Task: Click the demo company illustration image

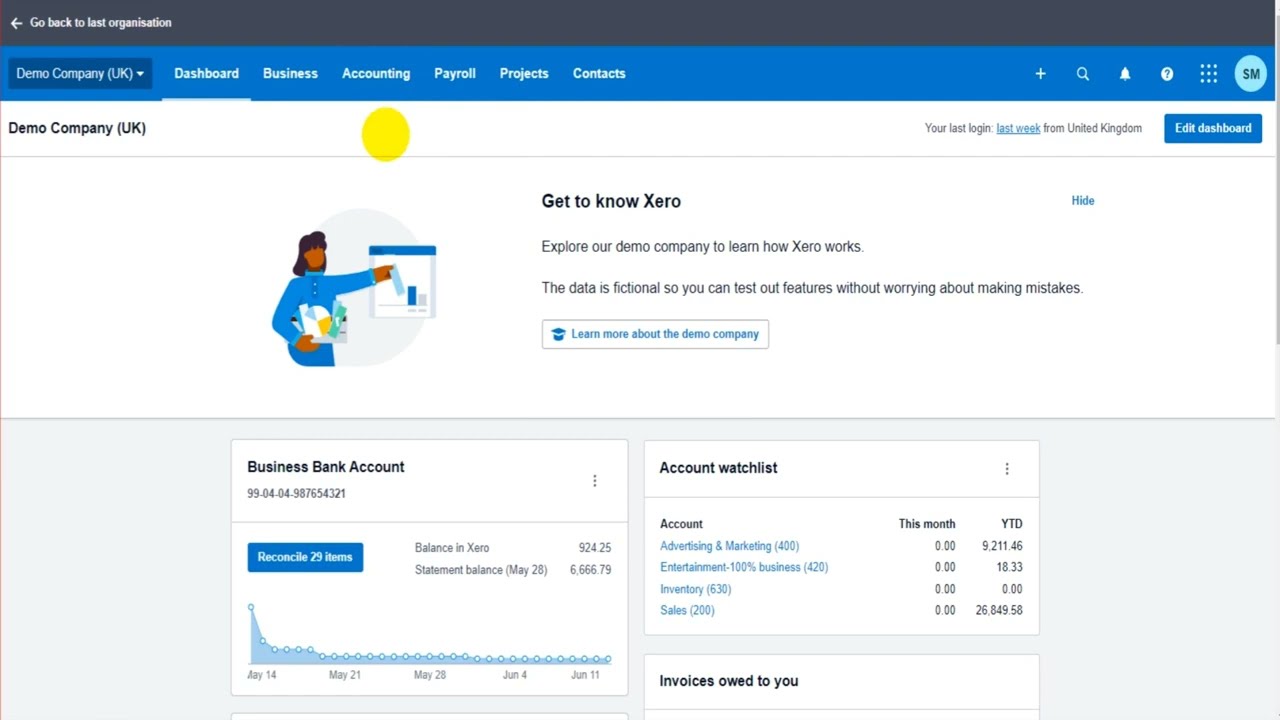Action: (355, 288)
